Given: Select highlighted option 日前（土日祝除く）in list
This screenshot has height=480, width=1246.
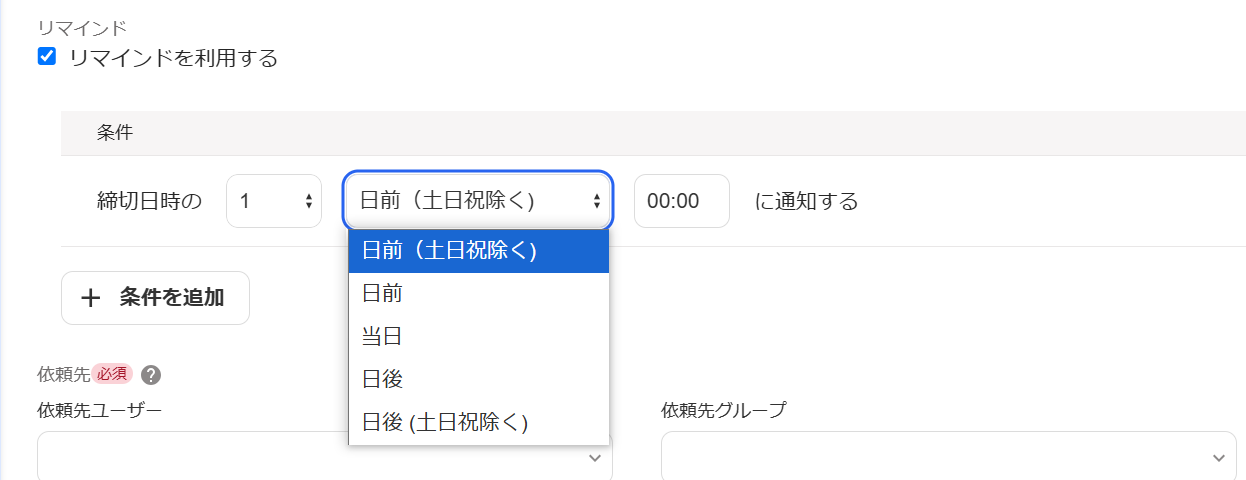Looking at the screenshot, I should tap(479, 251).
